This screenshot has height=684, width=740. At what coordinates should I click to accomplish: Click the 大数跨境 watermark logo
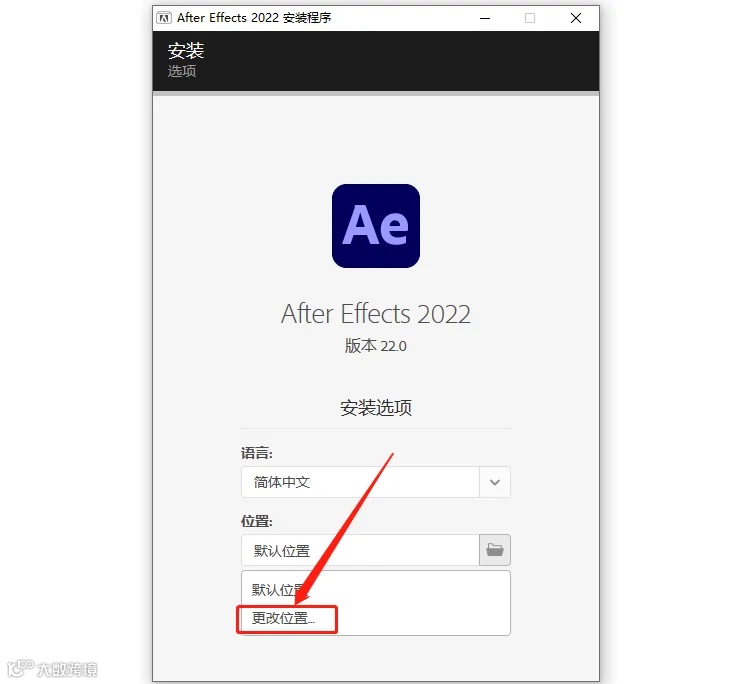pyautogui.click(x=52, y=668)
